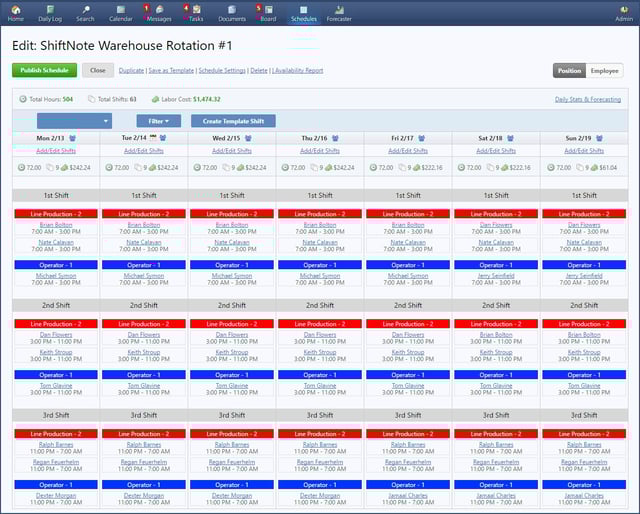This screenshot has width=640, height=514.
Task: Click the green Publish Schedule button
Action: tap(44, 71)
